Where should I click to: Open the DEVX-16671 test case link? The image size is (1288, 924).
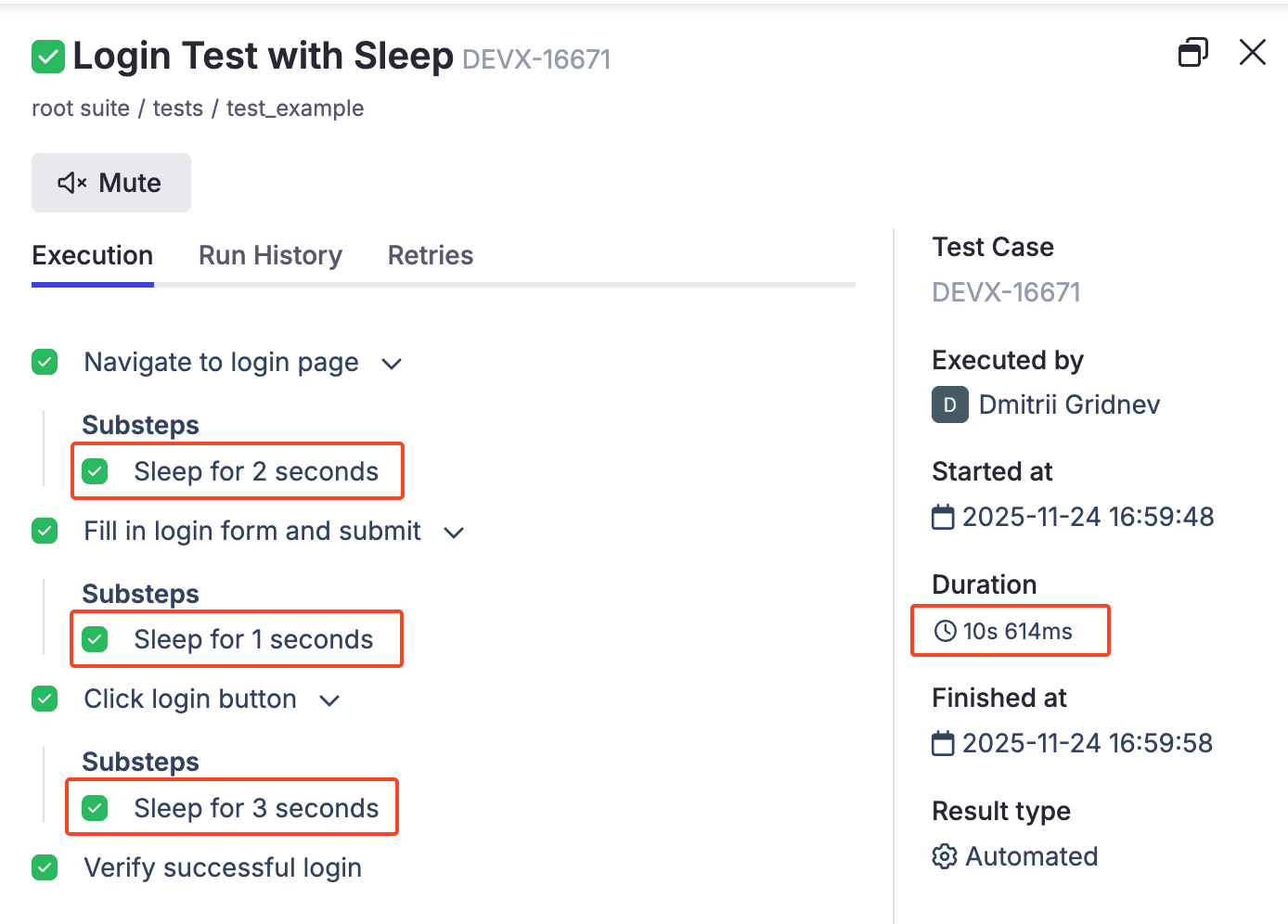pos(1006,292)
